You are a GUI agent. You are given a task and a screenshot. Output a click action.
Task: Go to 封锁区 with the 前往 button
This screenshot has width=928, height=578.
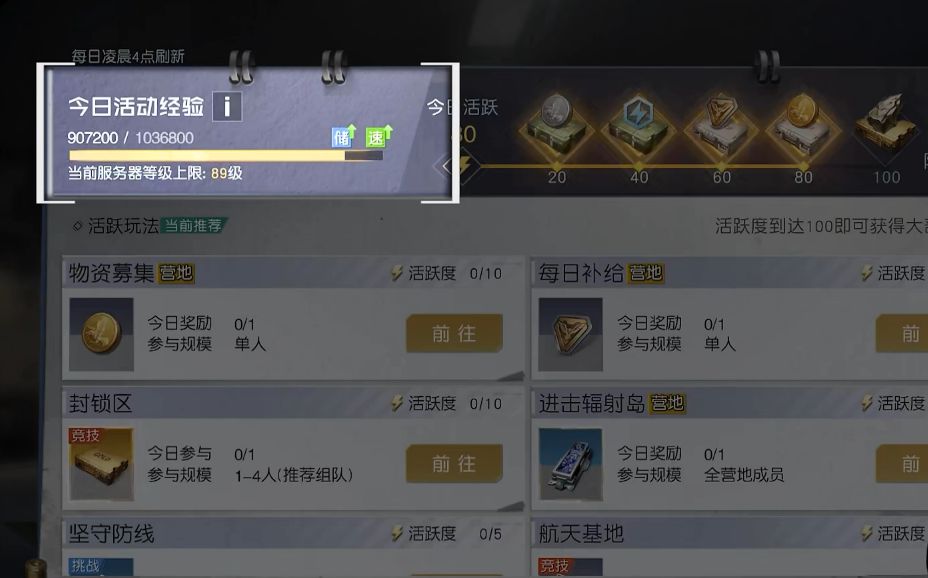(454, 464)
